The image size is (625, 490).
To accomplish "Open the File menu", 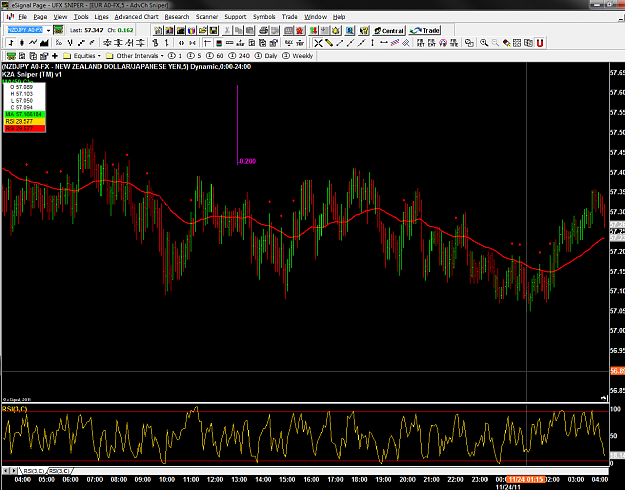I will click(22, 17).
